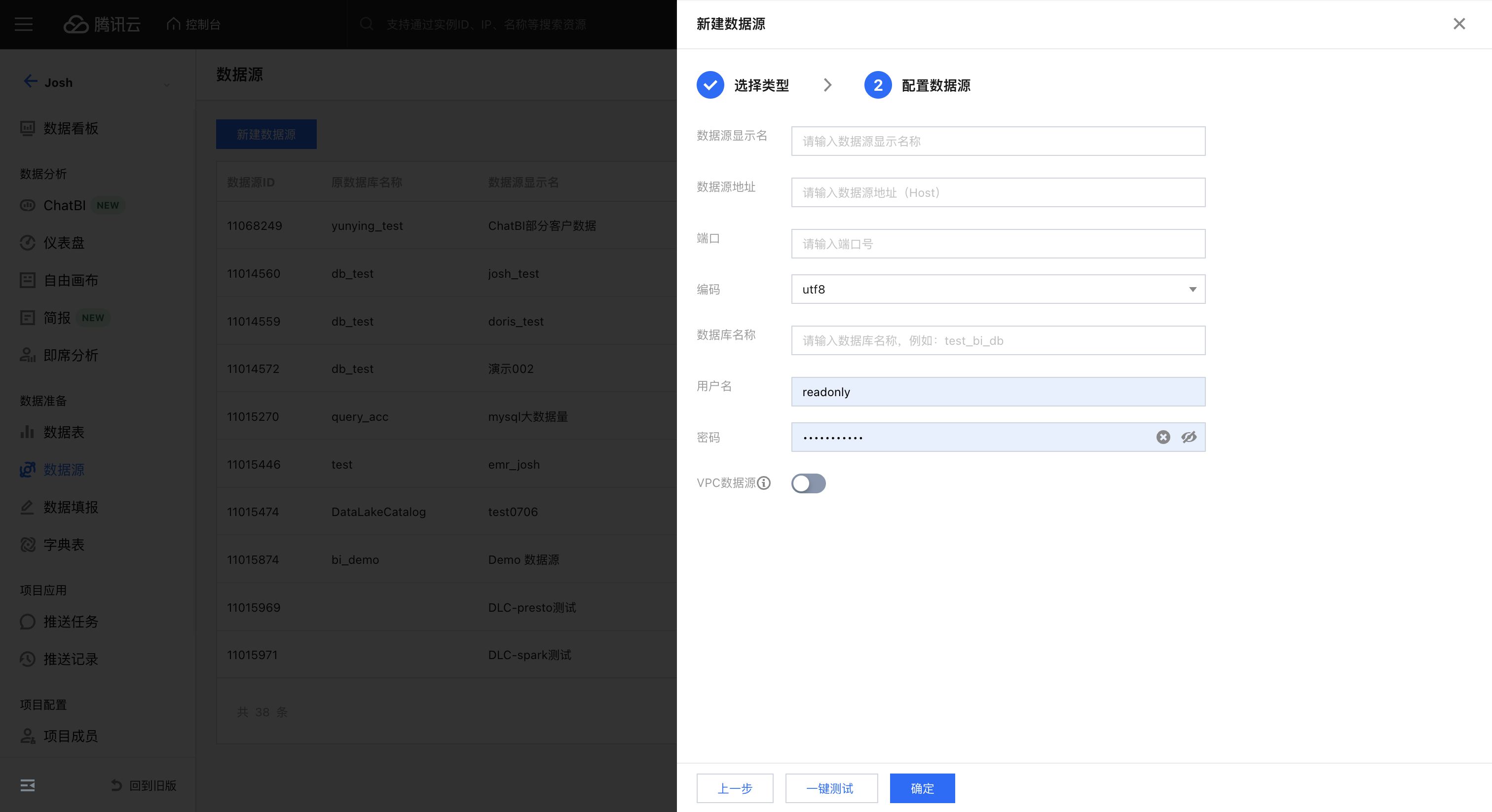Screen dimensions: 1492x812
Task: Click the 端口 port input field
Action: pyautogui.click(x=997, y=244)
